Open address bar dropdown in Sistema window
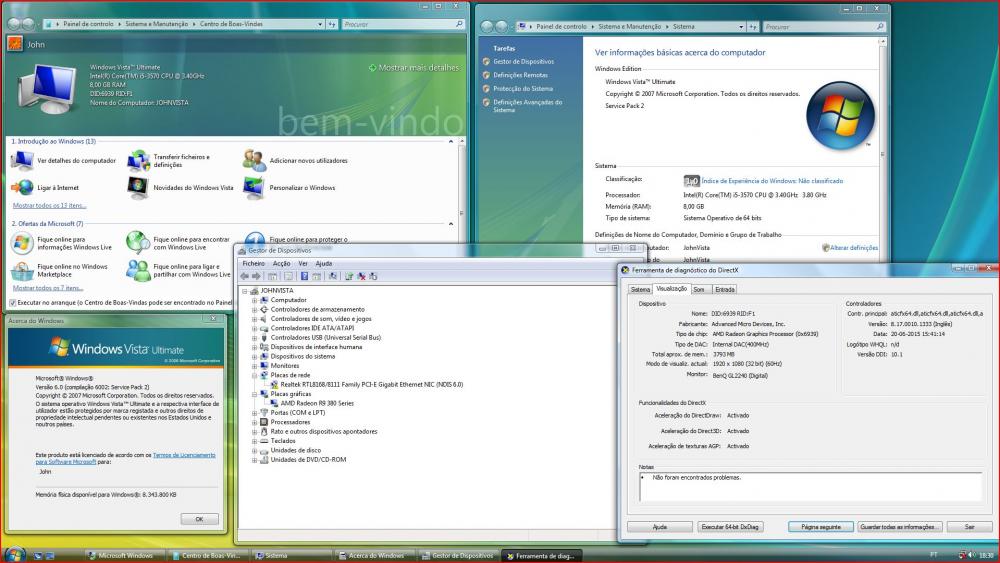 coord(741,27)
